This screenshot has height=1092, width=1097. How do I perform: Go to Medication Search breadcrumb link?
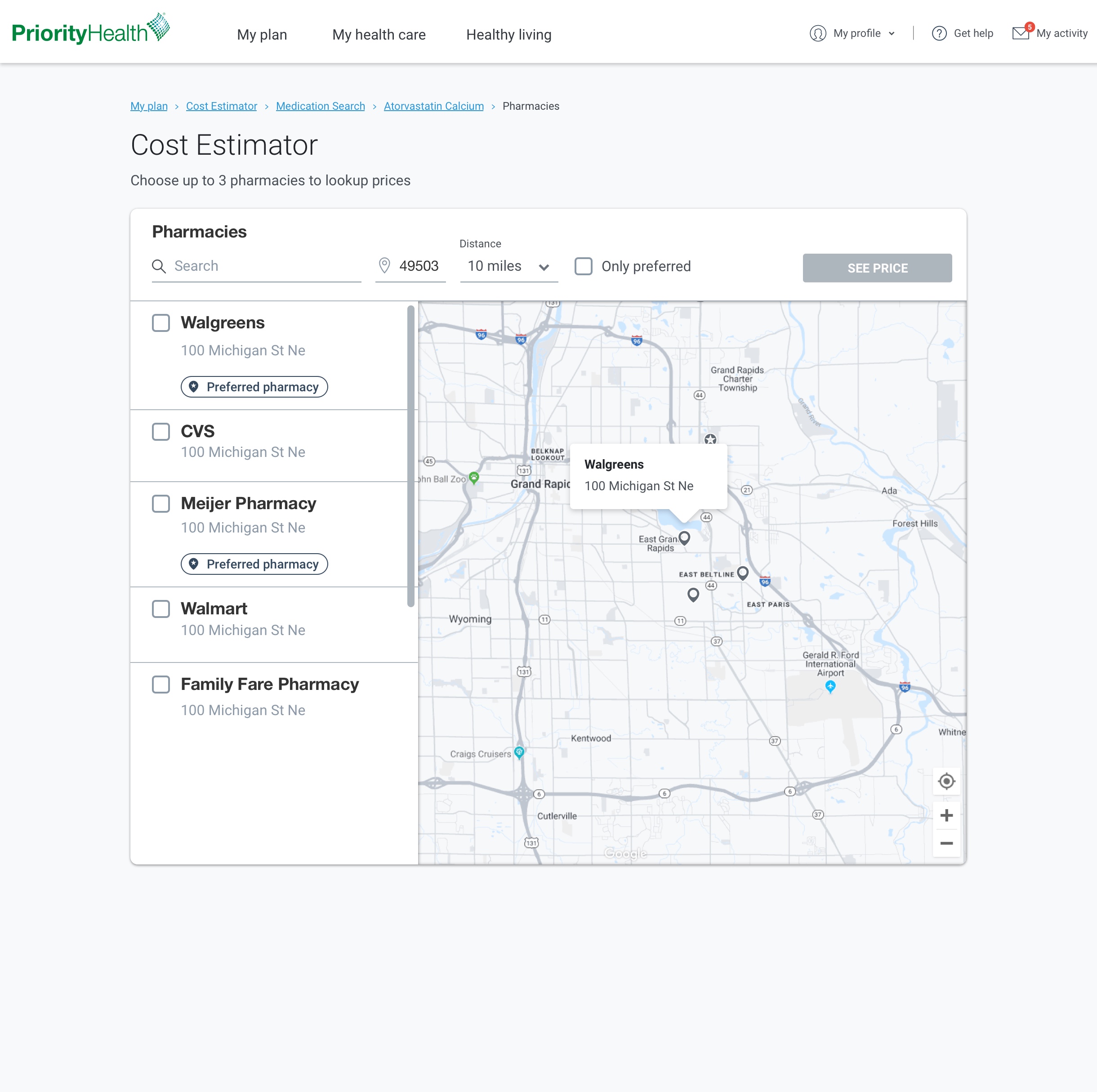(320, 106)
